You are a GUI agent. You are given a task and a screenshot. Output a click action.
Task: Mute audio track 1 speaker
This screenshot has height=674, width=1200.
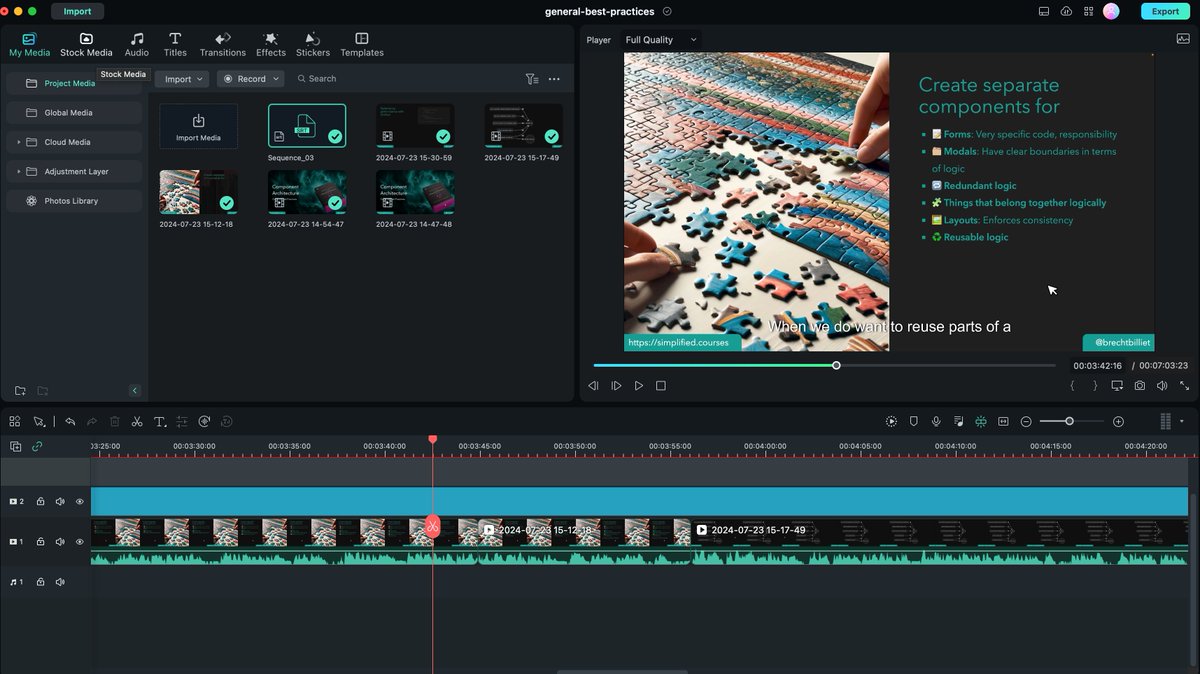60,582
